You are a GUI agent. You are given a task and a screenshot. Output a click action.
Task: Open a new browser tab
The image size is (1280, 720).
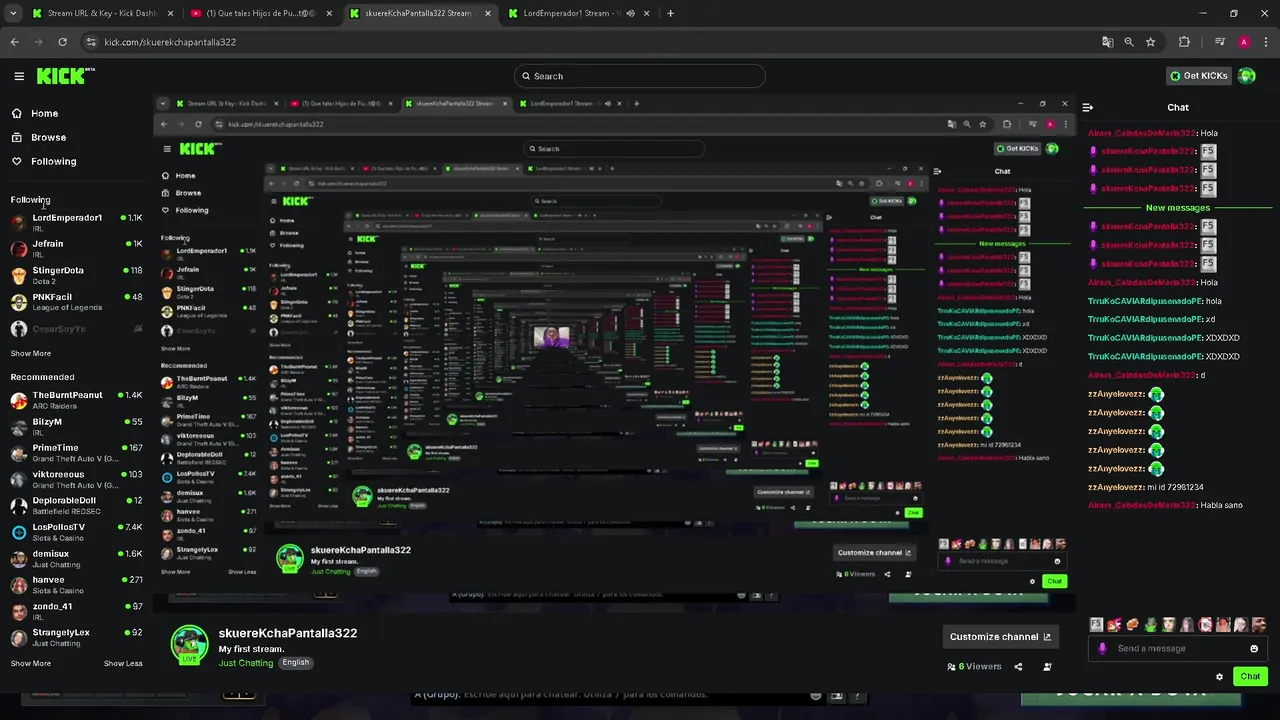coord(670,14)
